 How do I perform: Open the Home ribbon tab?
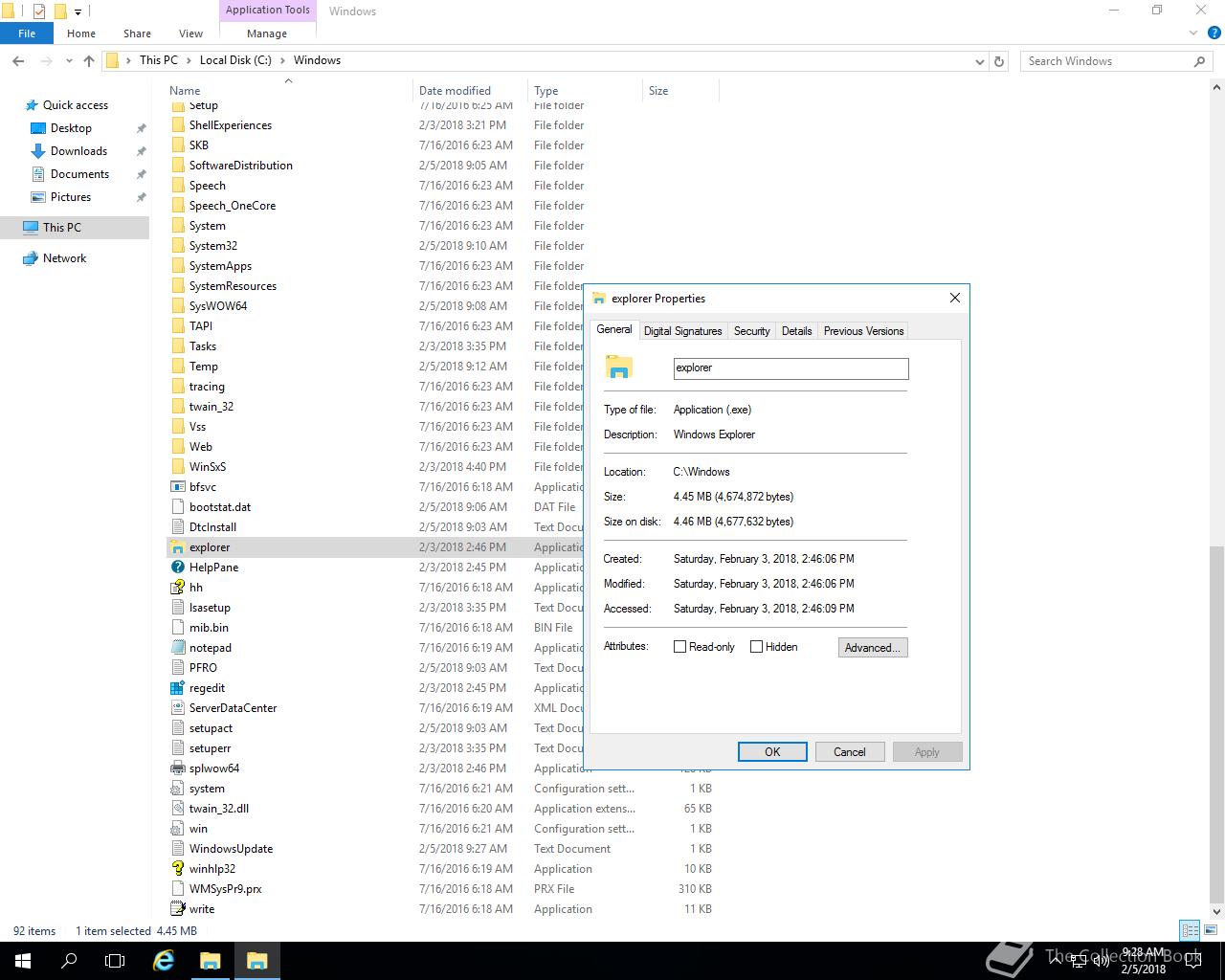(81, 33)
